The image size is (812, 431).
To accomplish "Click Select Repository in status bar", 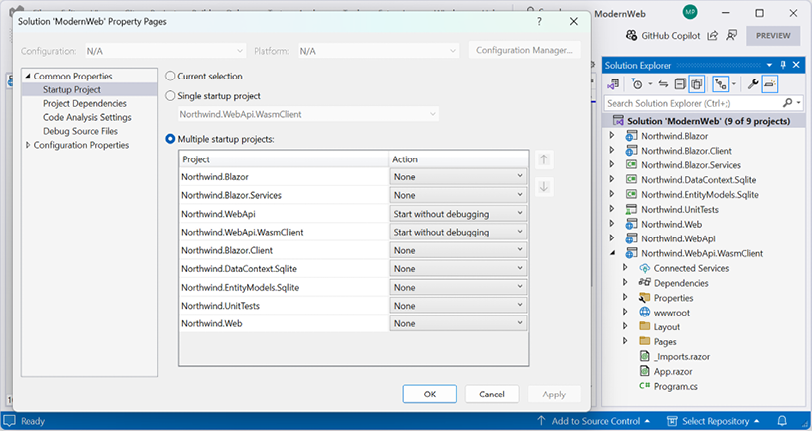I will pyautogui.click(x=715, y=421).
